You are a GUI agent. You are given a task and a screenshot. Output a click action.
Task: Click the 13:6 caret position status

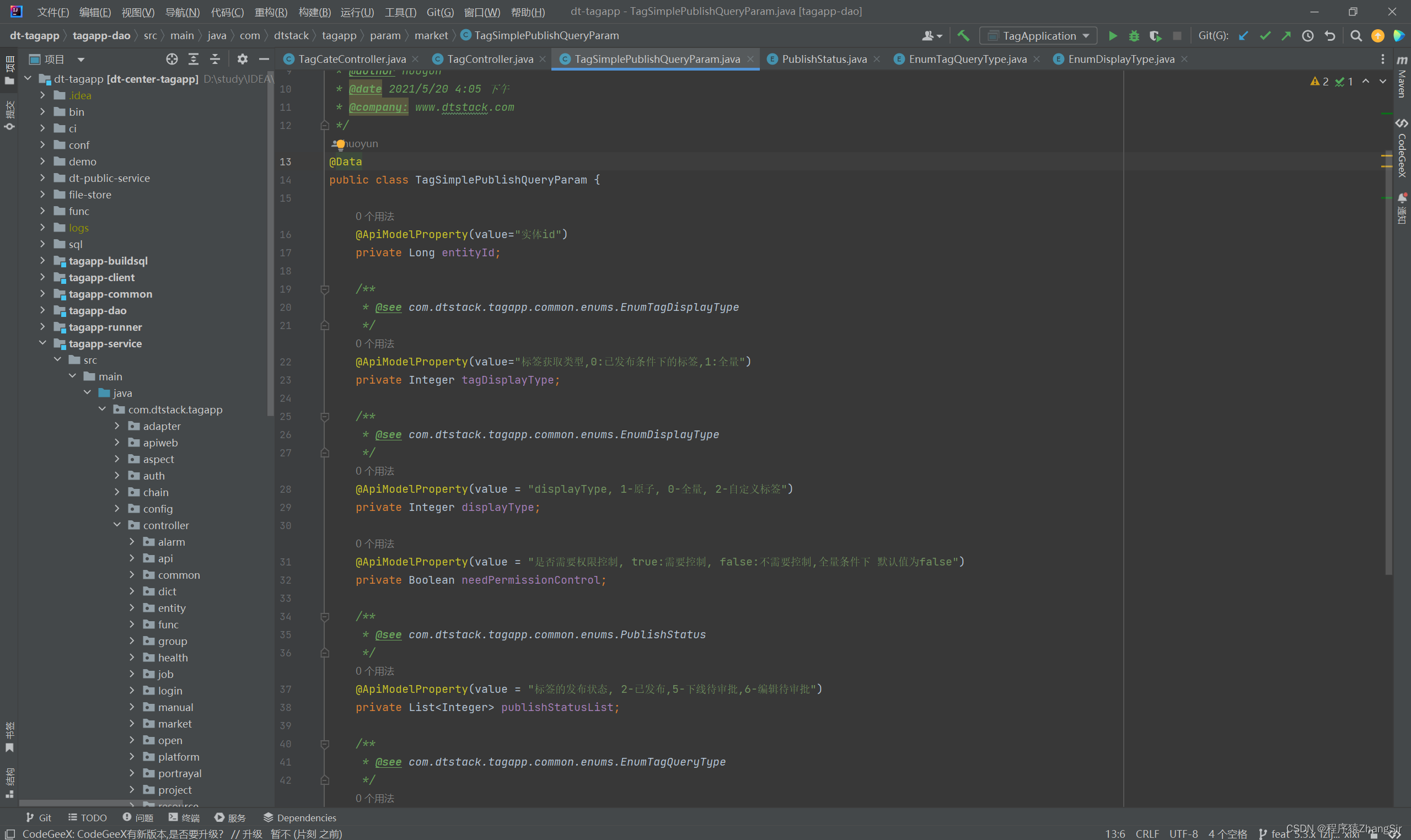1115,834
